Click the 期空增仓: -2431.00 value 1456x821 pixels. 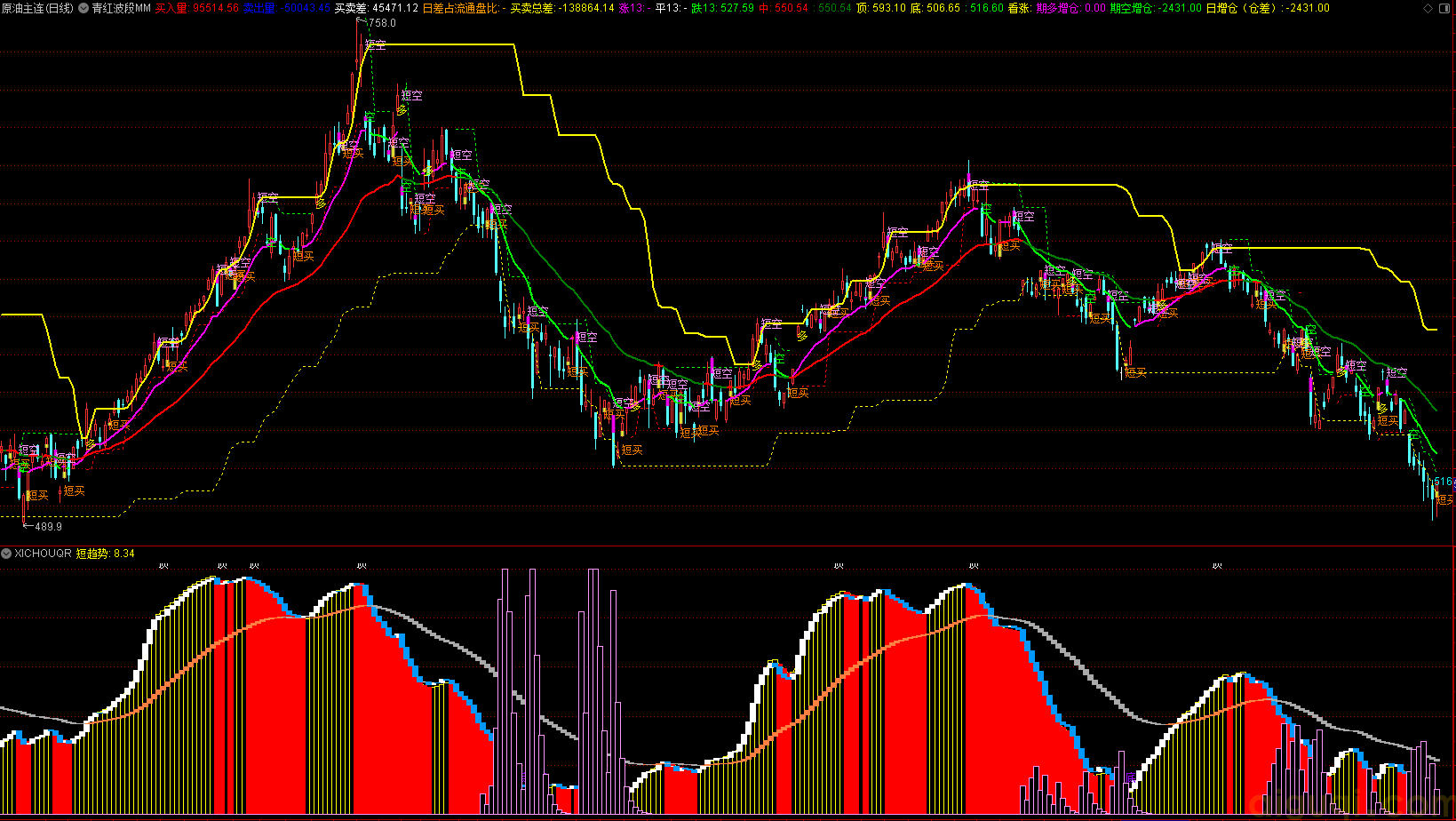pos(1156,8)
